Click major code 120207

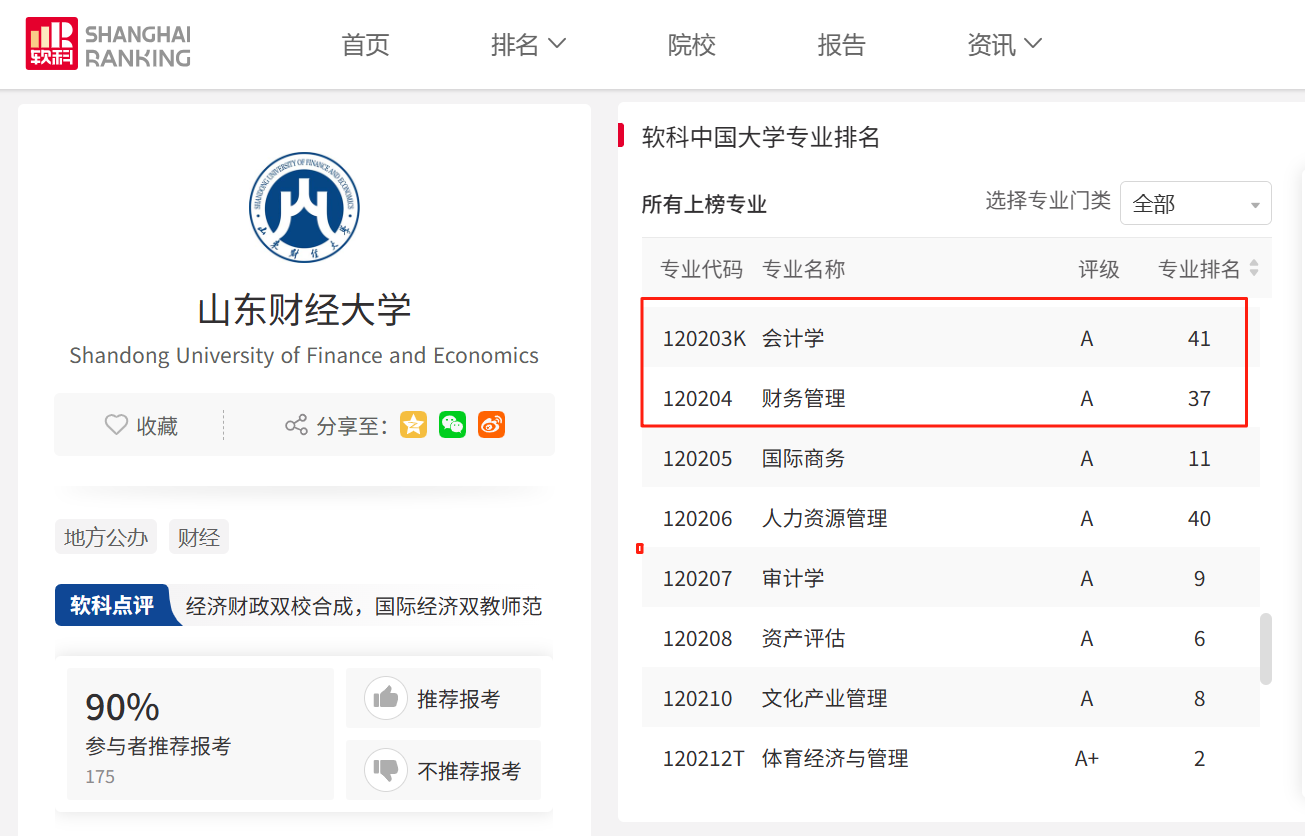point(697,578)
